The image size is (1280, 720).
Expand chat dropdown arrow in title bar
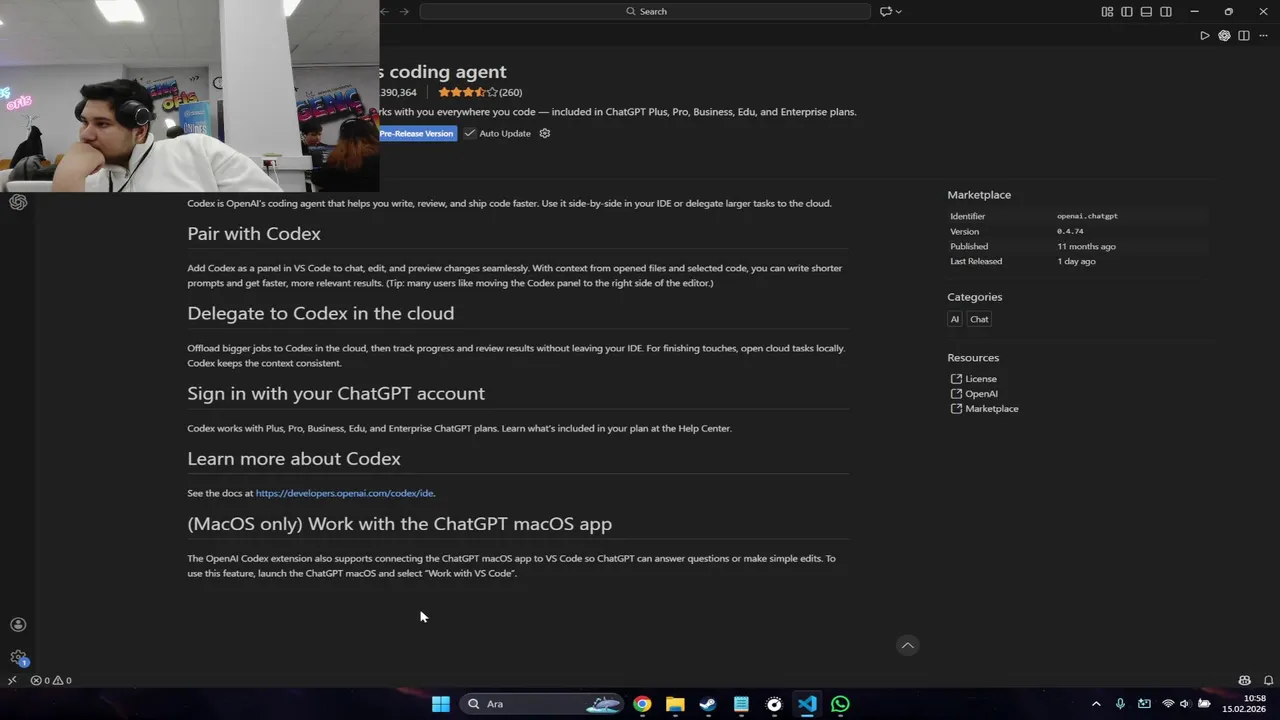[898, 11]
